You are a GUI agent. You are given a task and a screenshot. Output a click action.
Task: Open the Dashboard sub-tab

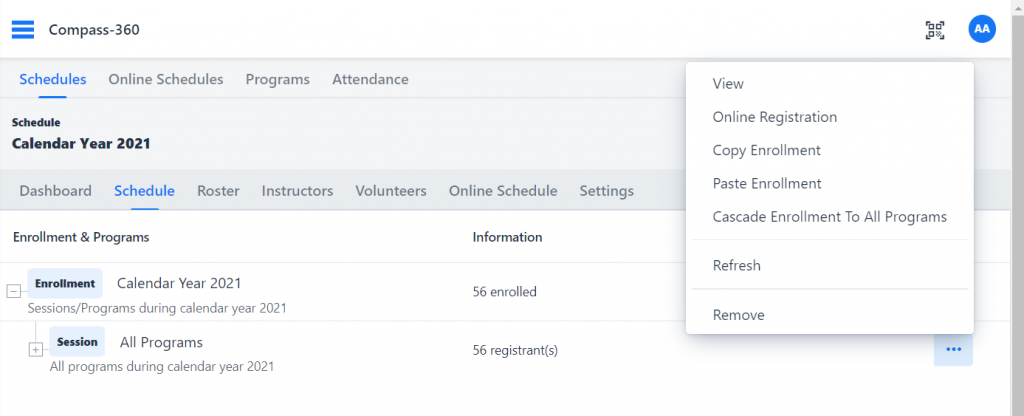point(56,191)
